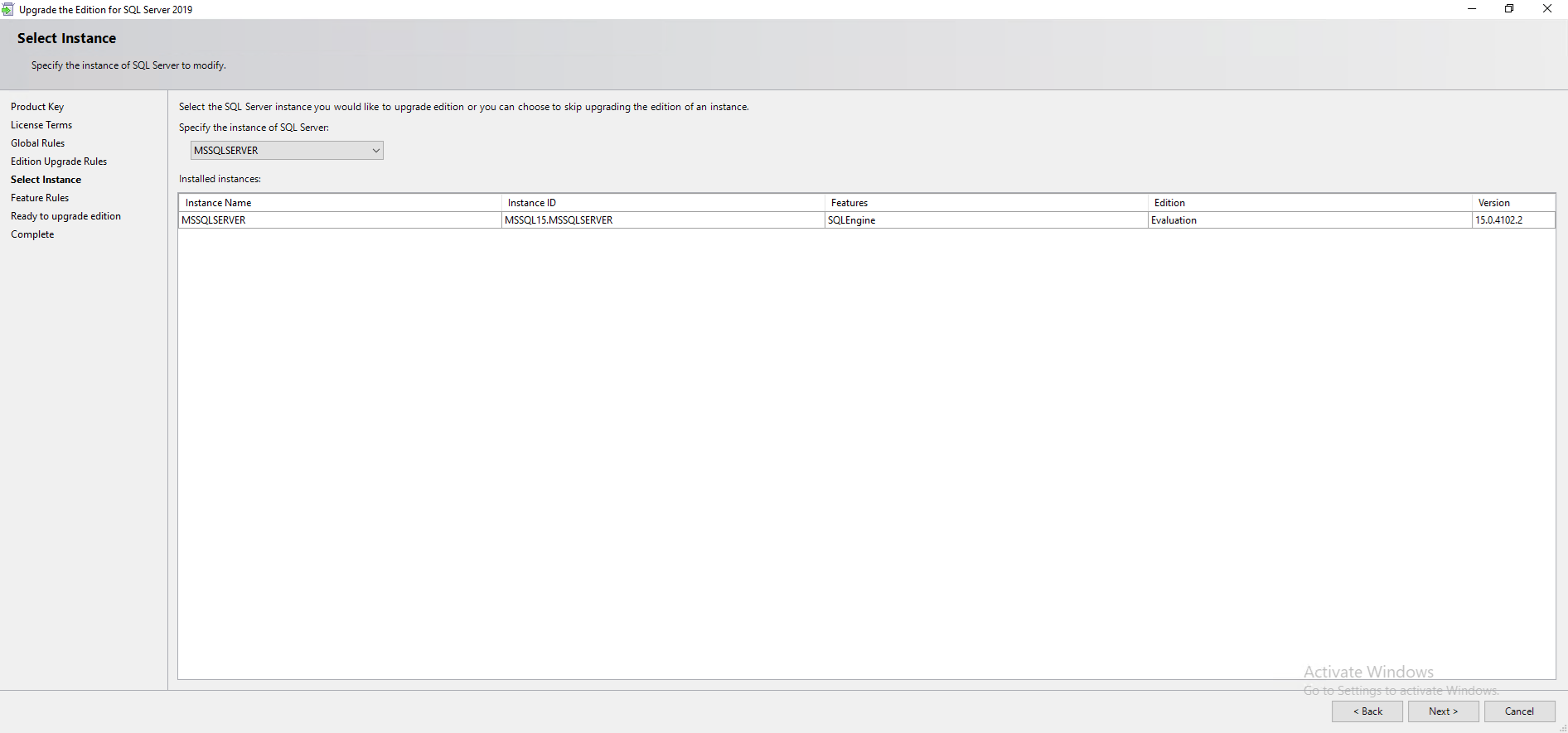The image size is (1568, 733).
Task: Close the setup window
Action: pos(1547,9)
